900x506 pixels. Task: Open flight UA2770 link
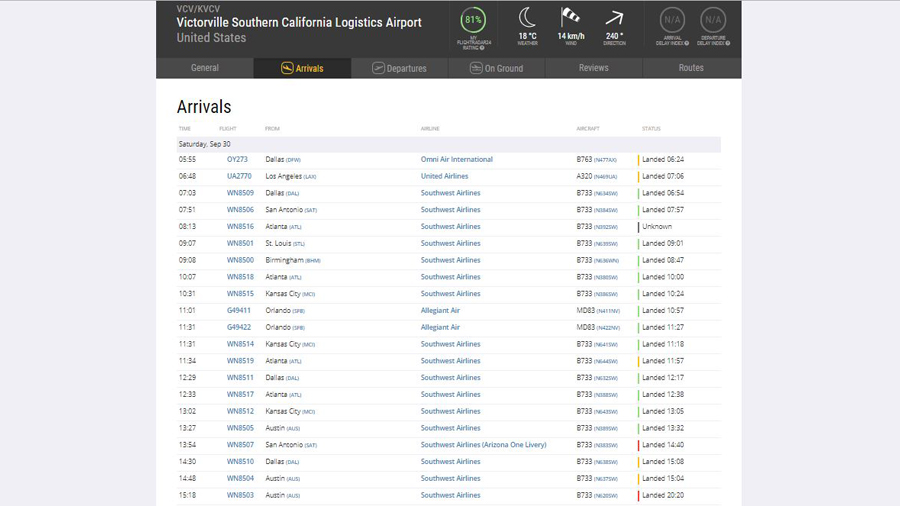239,176
